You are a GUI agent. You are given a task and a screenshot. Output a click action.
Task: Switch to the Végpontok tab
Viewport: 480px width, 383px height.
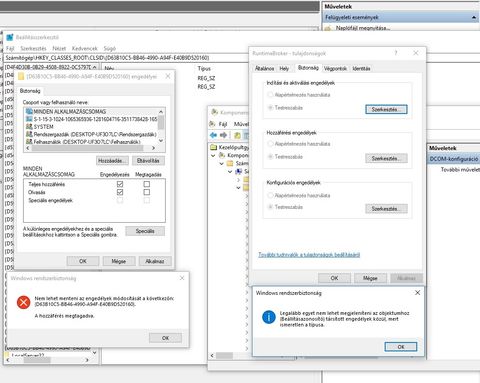pyautogui.click(x=335, y=68)
